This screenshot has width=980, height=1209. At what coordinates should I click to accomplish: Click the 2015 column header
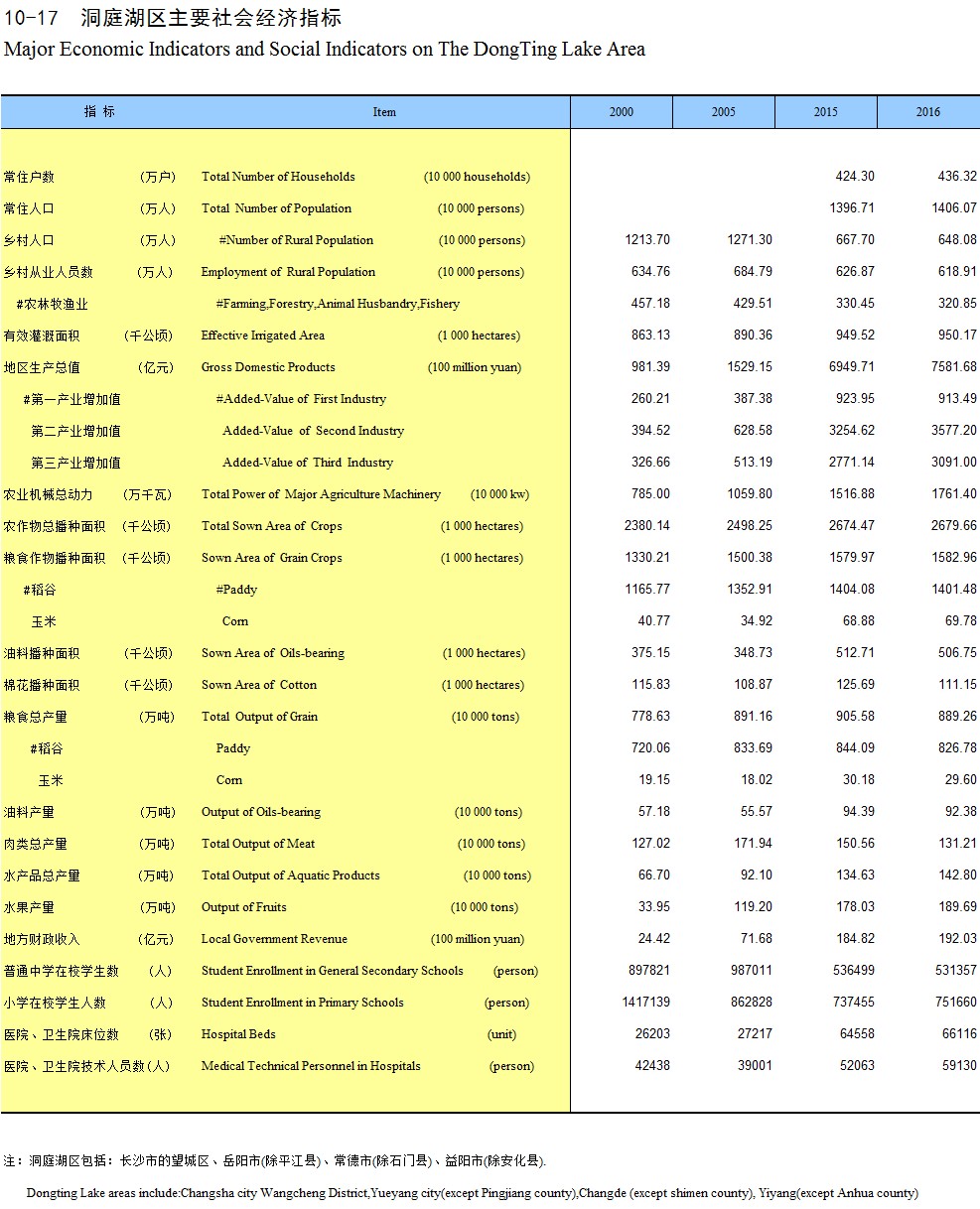(x=826, y=112)
